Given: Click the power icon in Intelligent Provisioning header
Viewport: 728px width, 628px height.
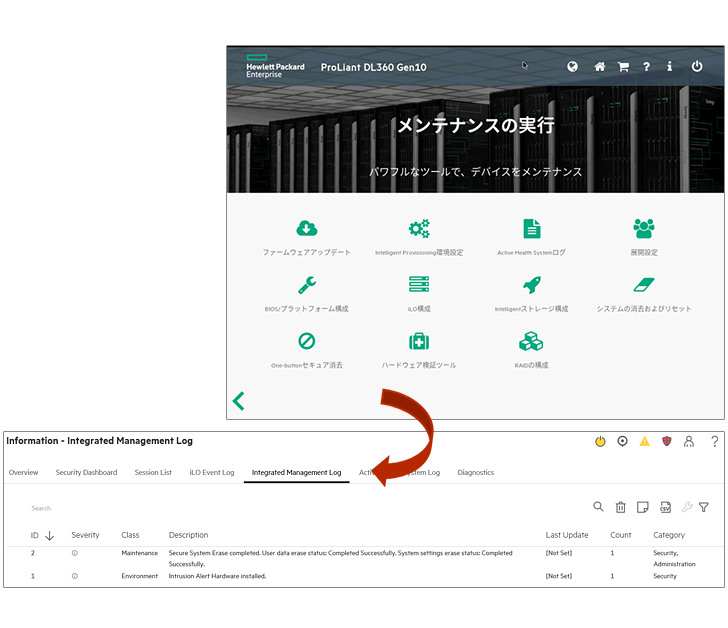Looking at the screenshot, I should (x=696, y=66).
